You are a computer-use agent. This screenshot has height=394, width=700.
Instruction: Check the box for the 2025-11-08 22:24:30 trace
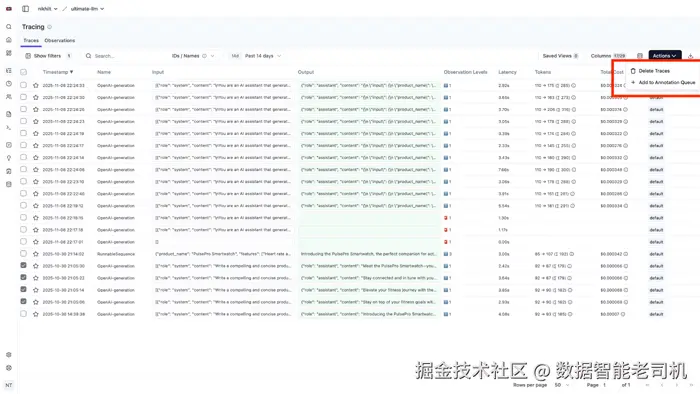[x=24, y=97]
